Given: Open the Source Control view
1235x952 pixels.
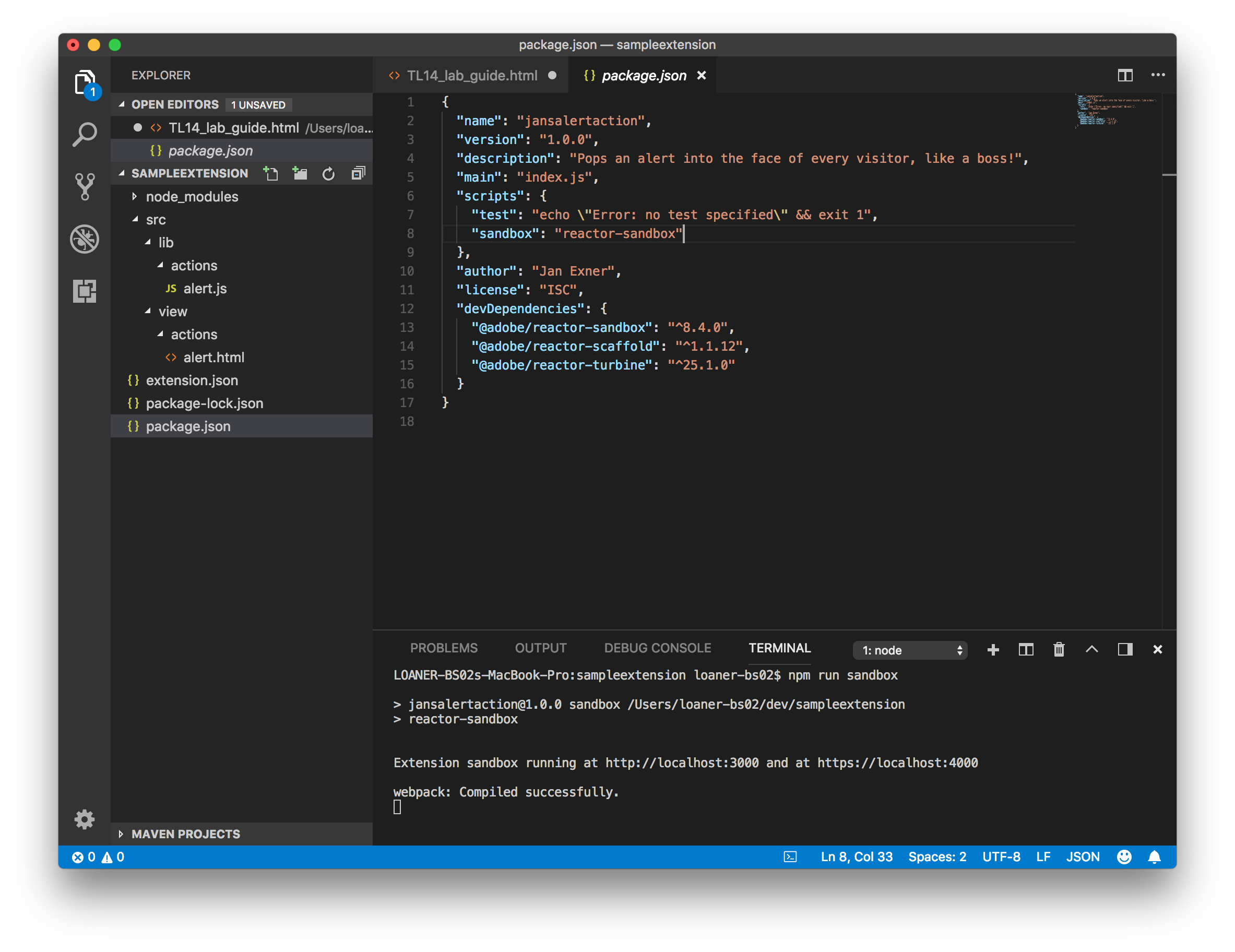Looking at the screenshot, I should [x=85, y=186].
